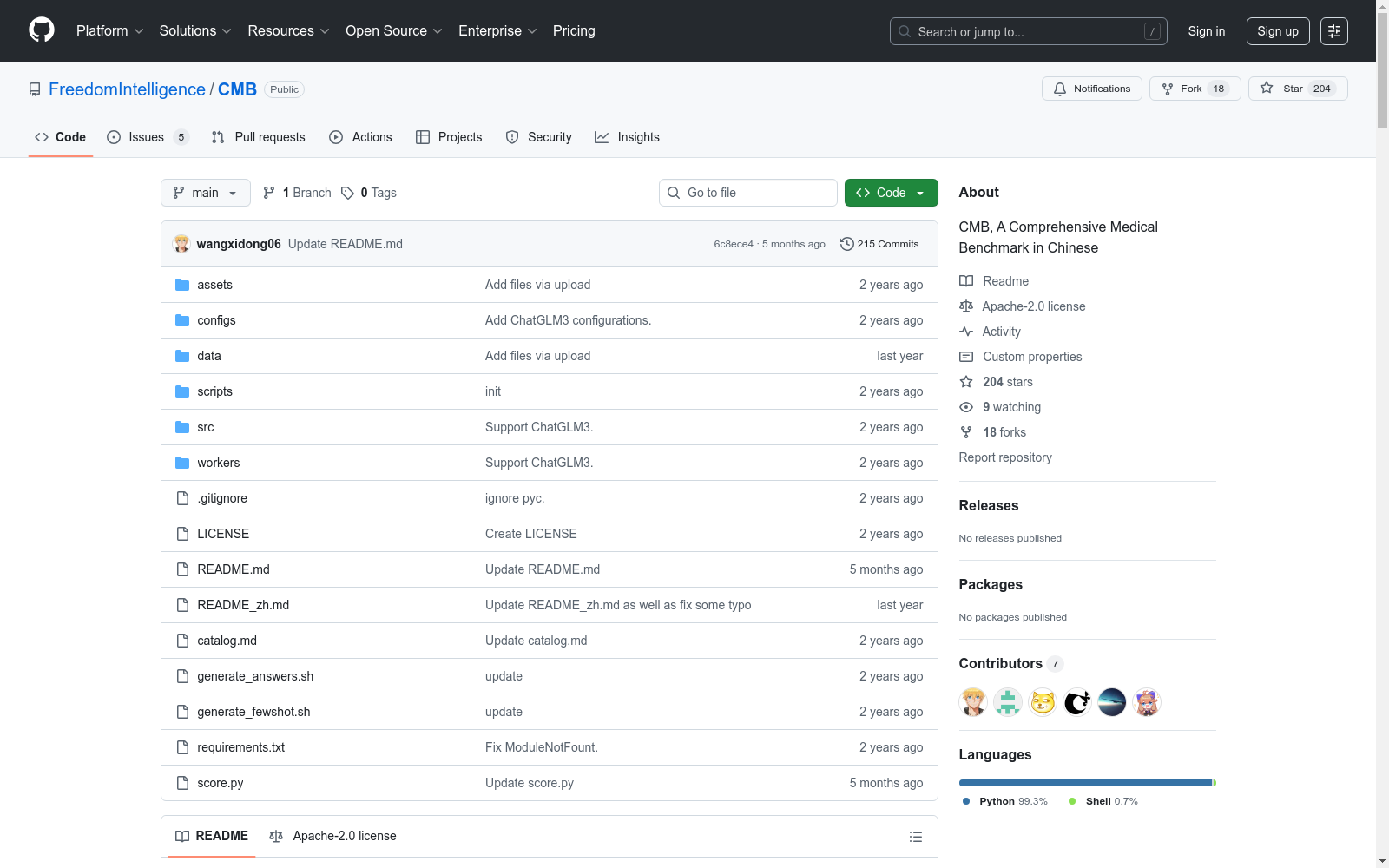Click the Notifications bell button
Viewport: 1389px width, 868px height.
(1091, 89)
